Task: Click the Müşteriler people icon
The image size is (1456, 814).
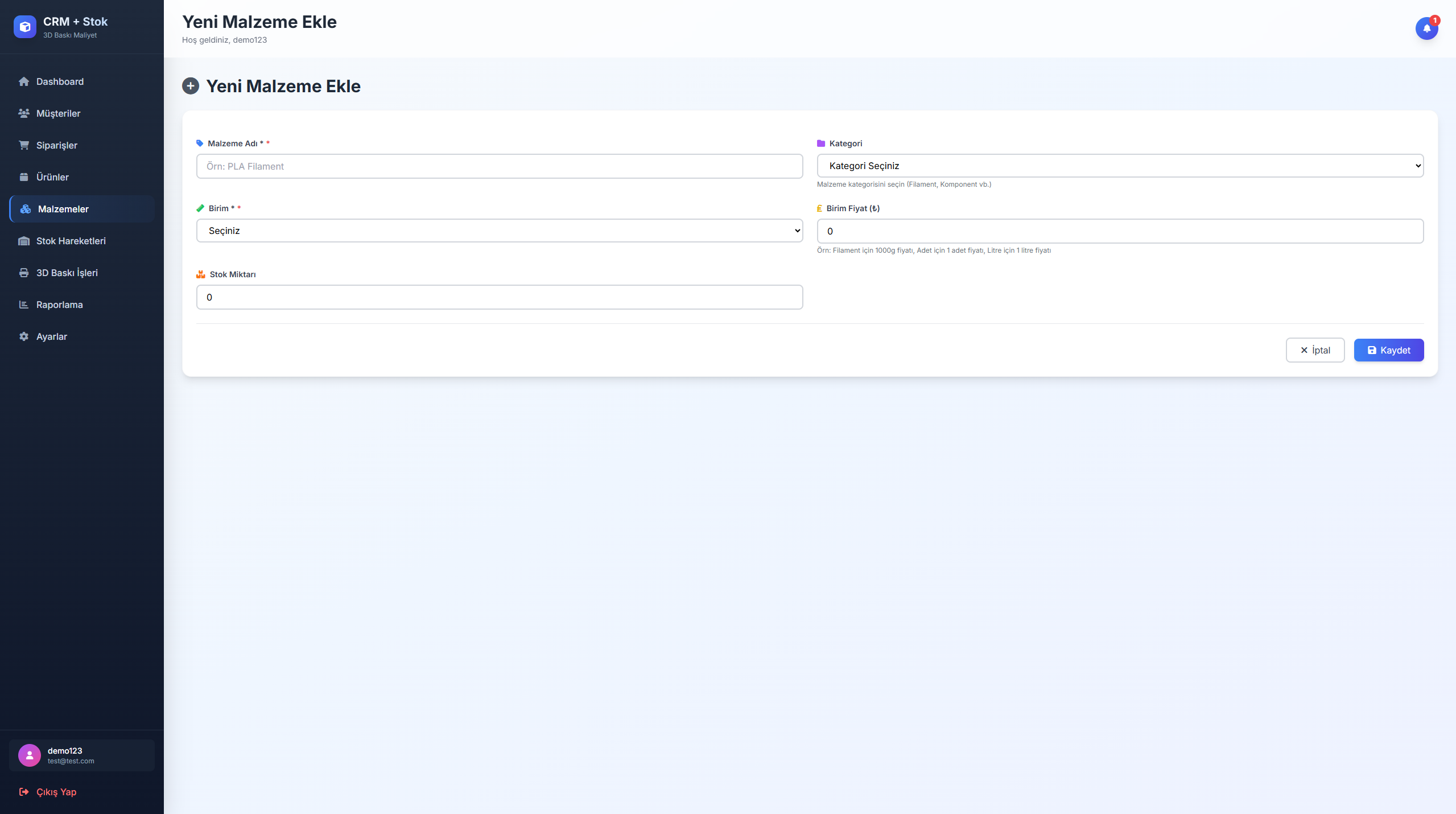Action: [24, 113]
